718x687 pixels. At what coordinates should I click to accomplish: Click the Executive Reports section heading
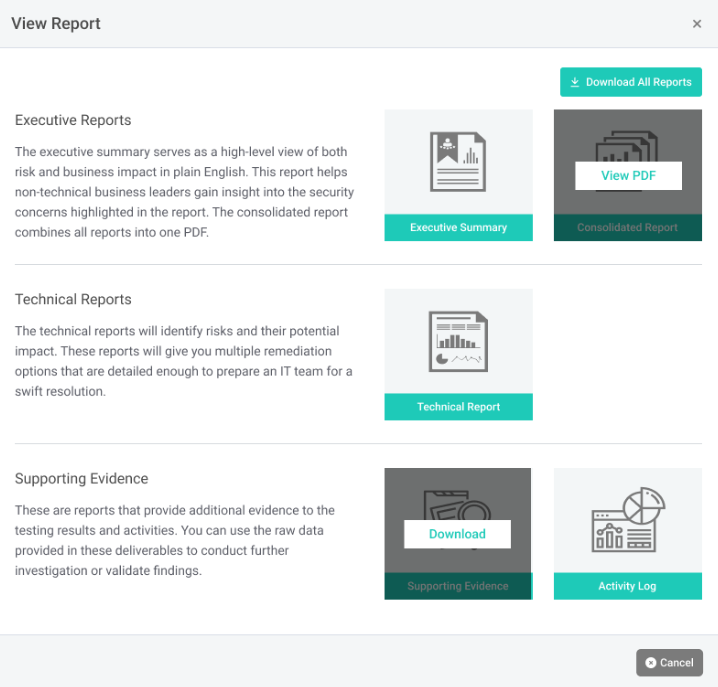pos(73,120)
